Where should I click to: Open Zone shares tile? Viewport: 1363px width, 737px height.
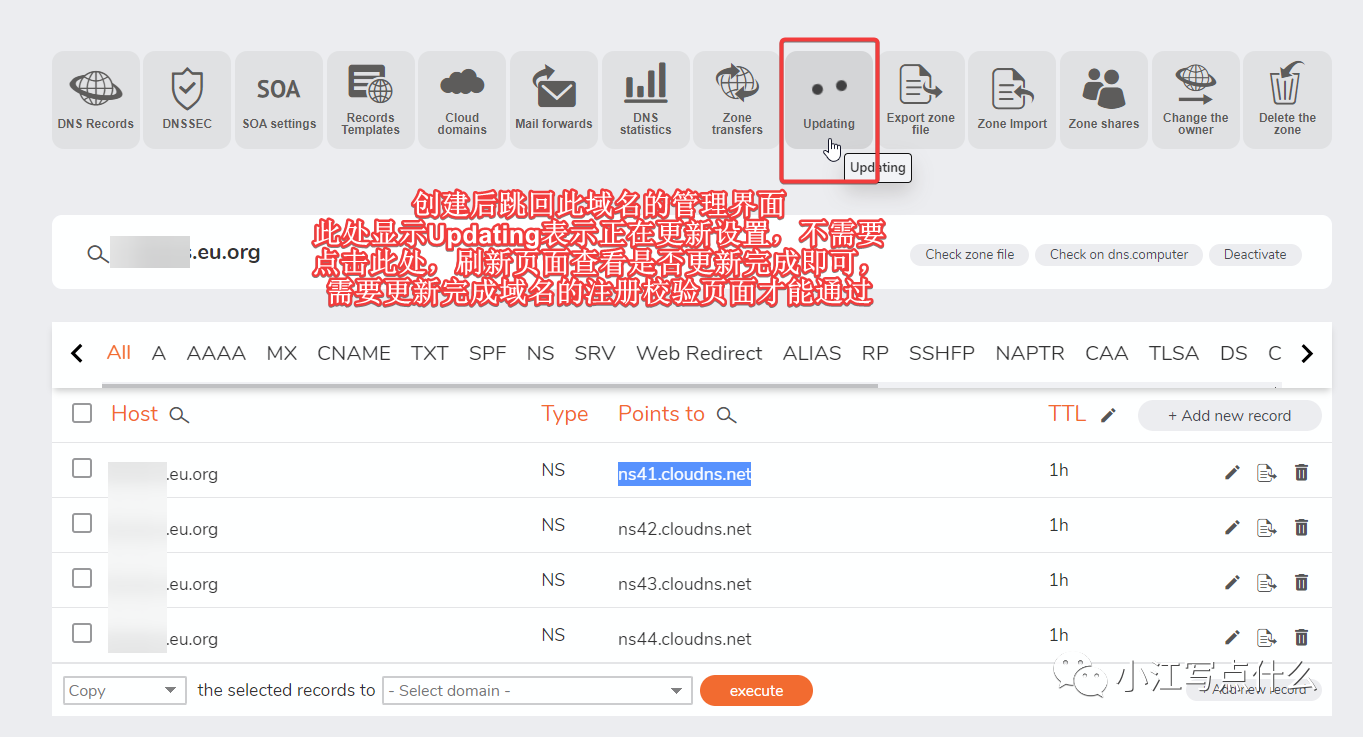coord(1104,100)
